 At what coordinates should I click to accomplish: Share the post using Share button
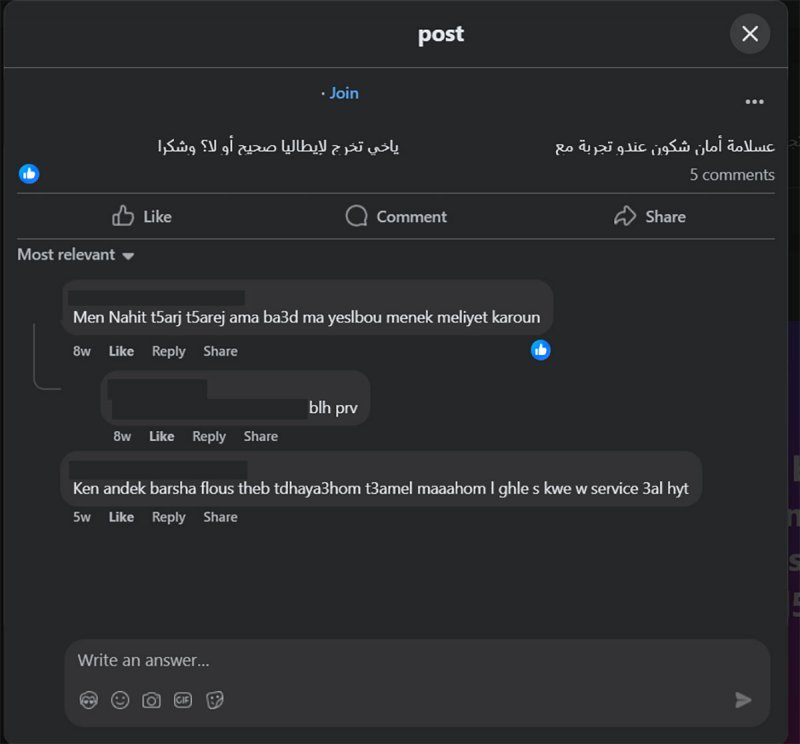[x=650, y=216]
